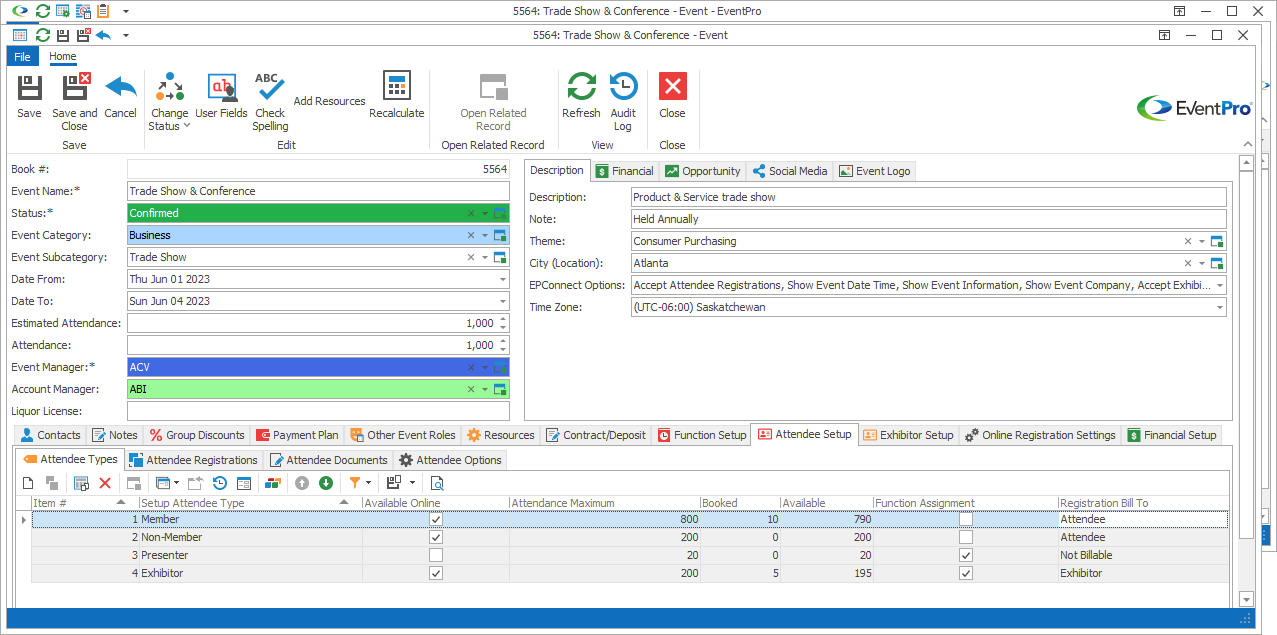
Task: Open the Group Discounts tab
Action: (x=196, y=435)
